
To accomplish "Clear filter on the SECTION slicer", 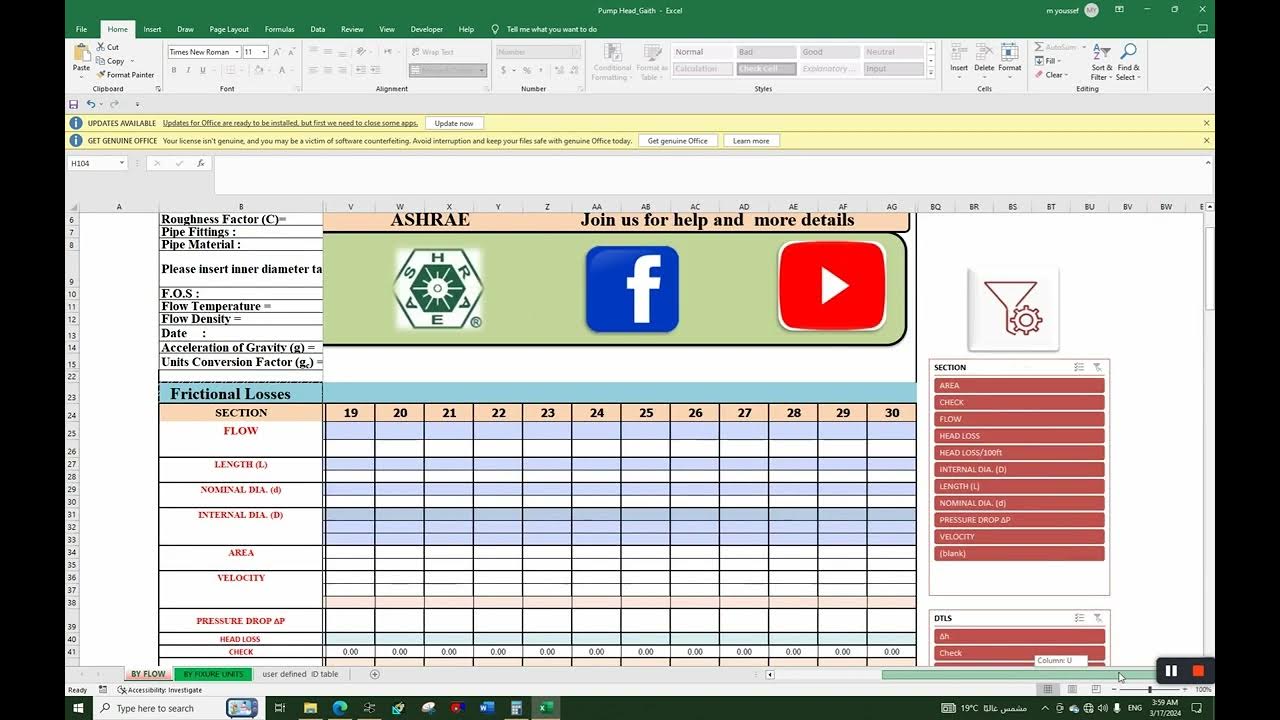I will point(1097,367).
